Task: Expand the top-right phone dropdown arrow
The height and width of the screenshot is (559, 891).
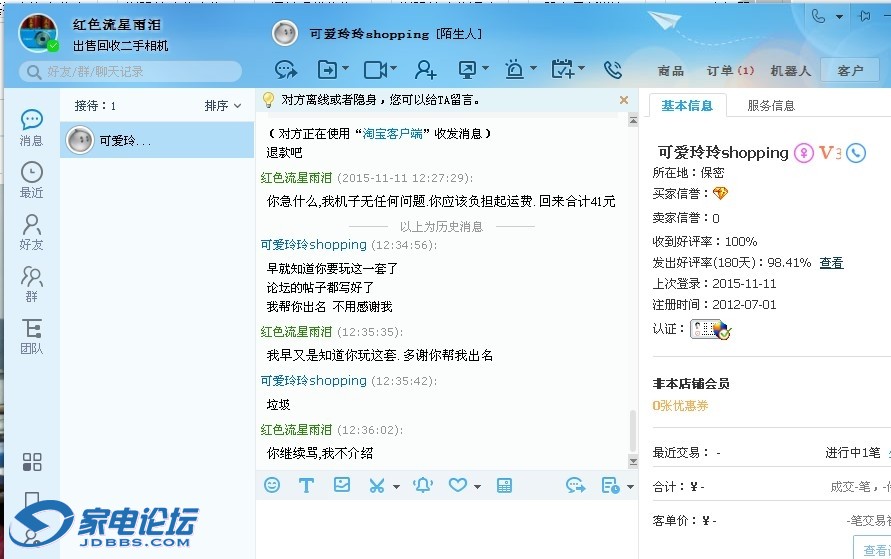Action: pos(839,17)
